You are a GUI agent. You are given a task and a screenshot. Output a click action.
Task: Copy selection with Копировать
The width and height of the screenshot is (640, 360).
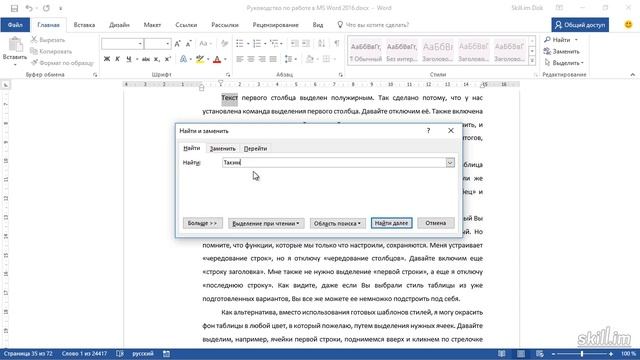[x=51, y=51]
